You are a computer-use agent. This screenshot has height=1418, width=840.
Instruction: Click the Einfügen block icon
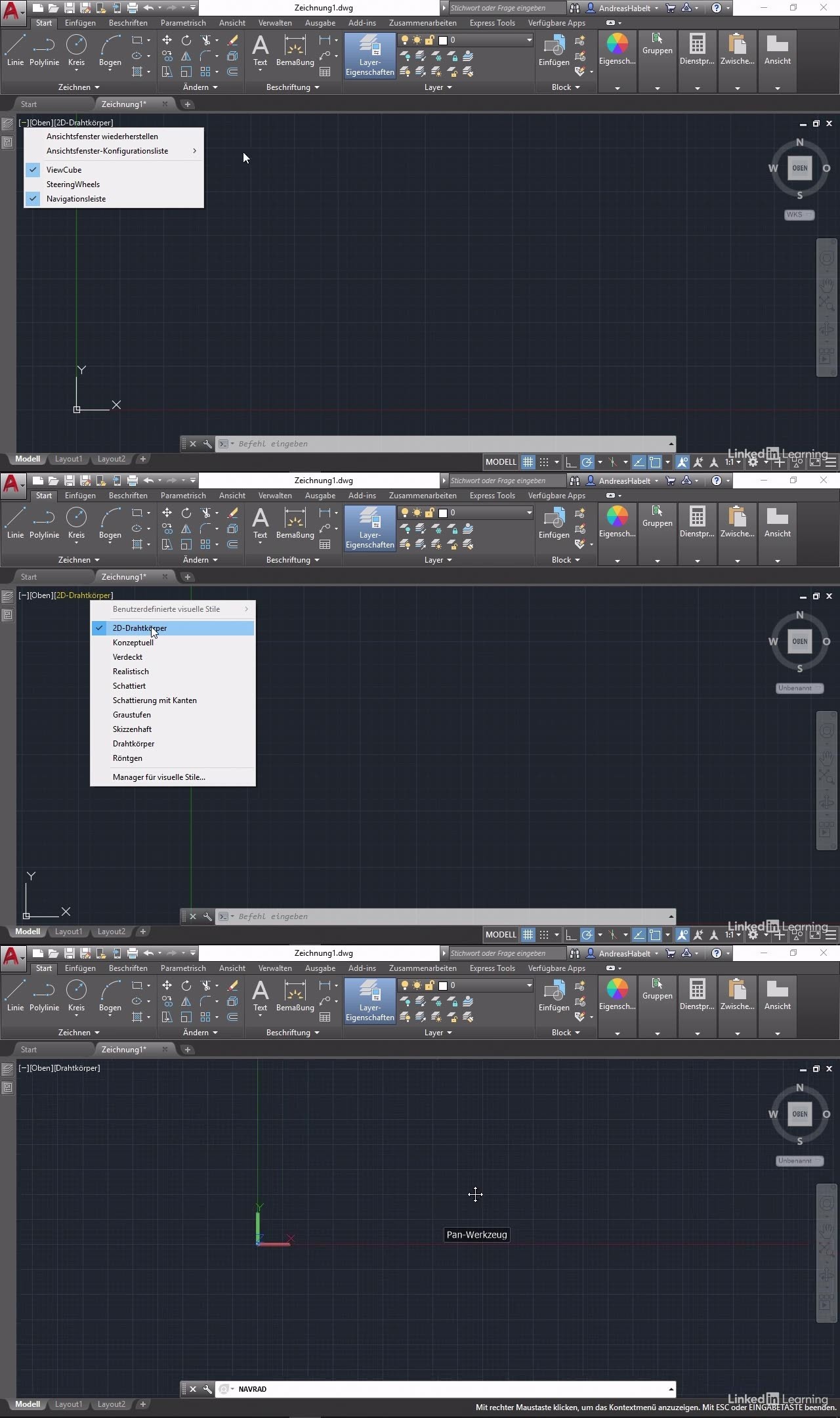pos(554,50)
